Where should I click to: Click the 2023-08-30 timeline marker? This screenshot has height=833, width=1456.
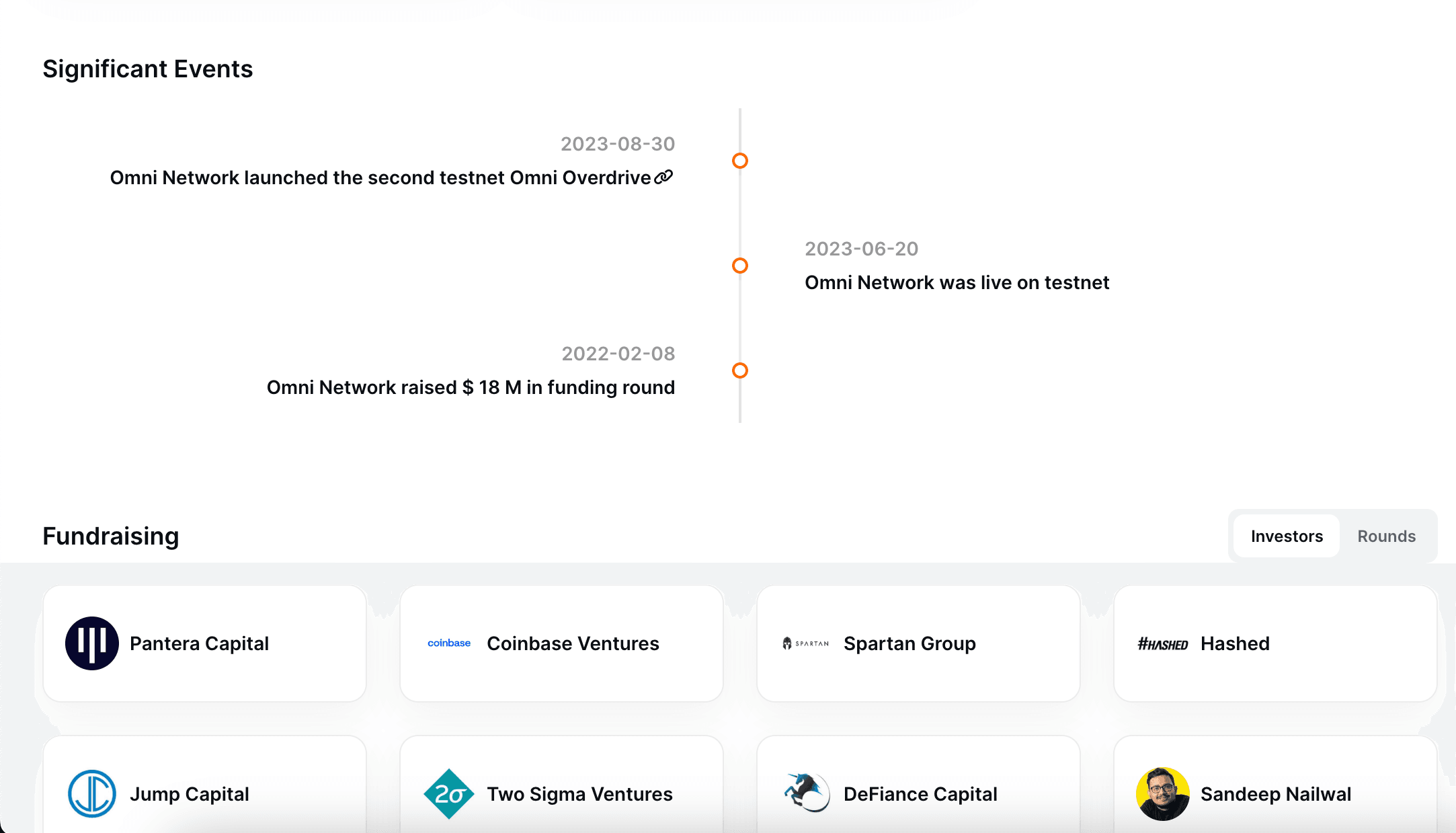coord(740,161)
